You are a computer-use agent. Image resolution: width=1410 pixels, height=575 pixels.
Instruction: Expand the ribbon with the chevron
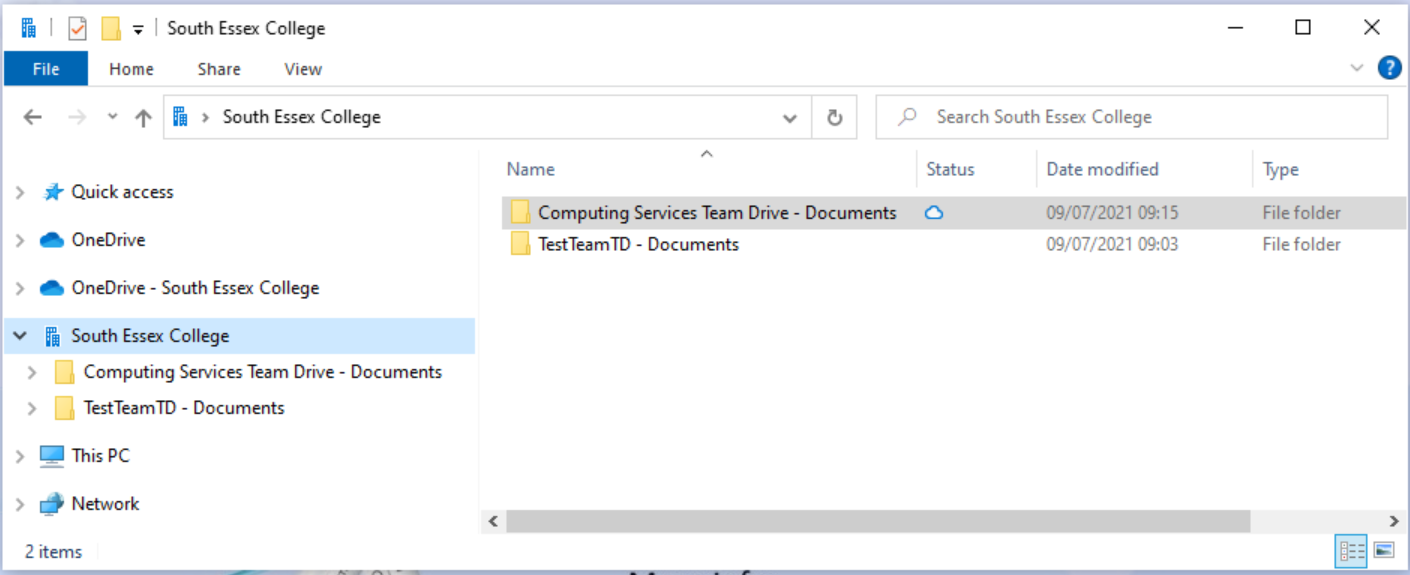pyautogui.click(x=1357, y=68)
